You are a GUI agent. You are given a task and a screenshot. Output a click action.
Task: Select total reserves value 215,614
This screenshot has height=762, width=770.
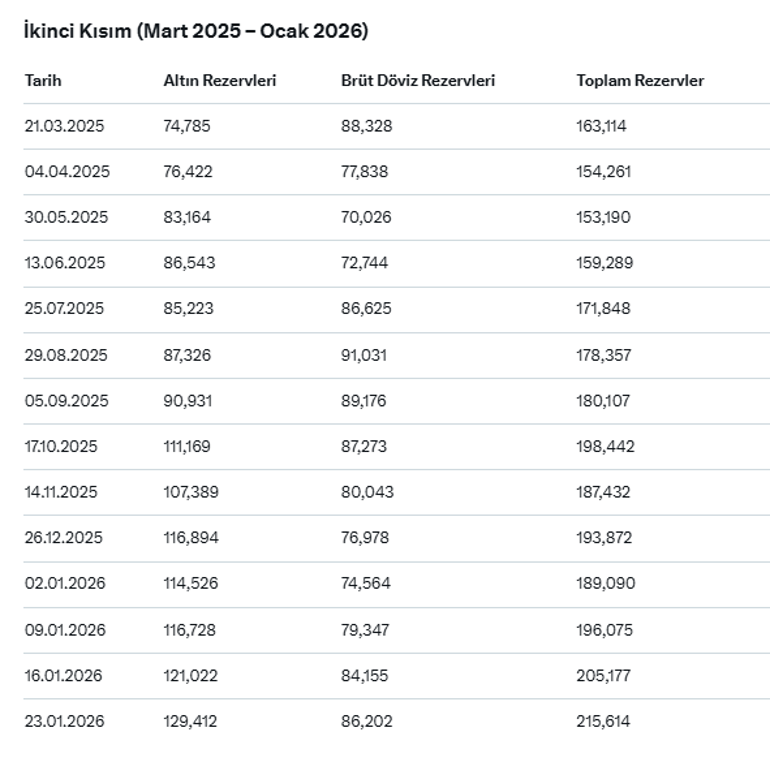(x=603, y=721)
